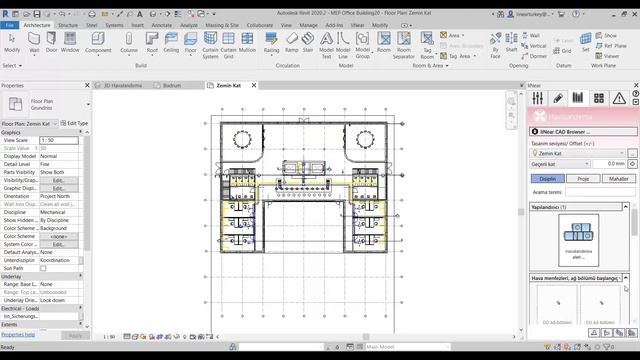Expand the Select panel dropdown
Viewport: 640px width, 360px height.
coord(12,65)
